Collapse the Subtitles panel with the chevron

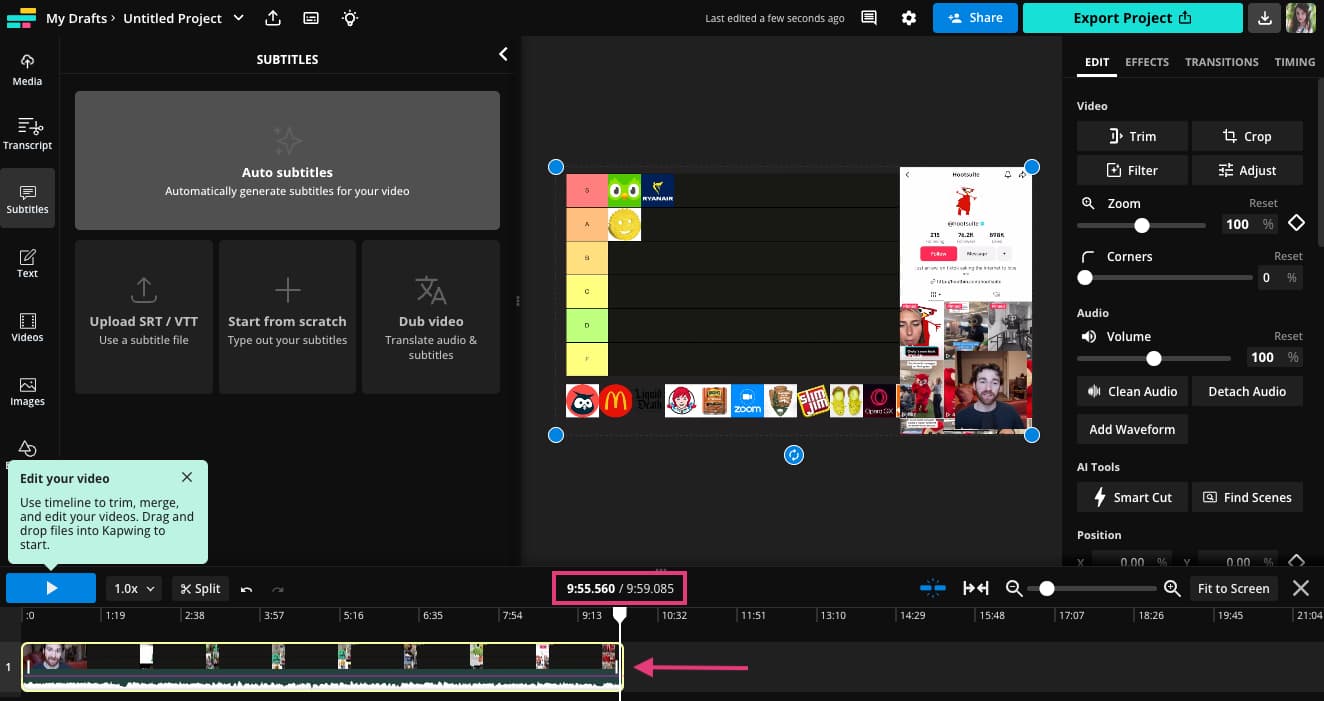[503, 55]
